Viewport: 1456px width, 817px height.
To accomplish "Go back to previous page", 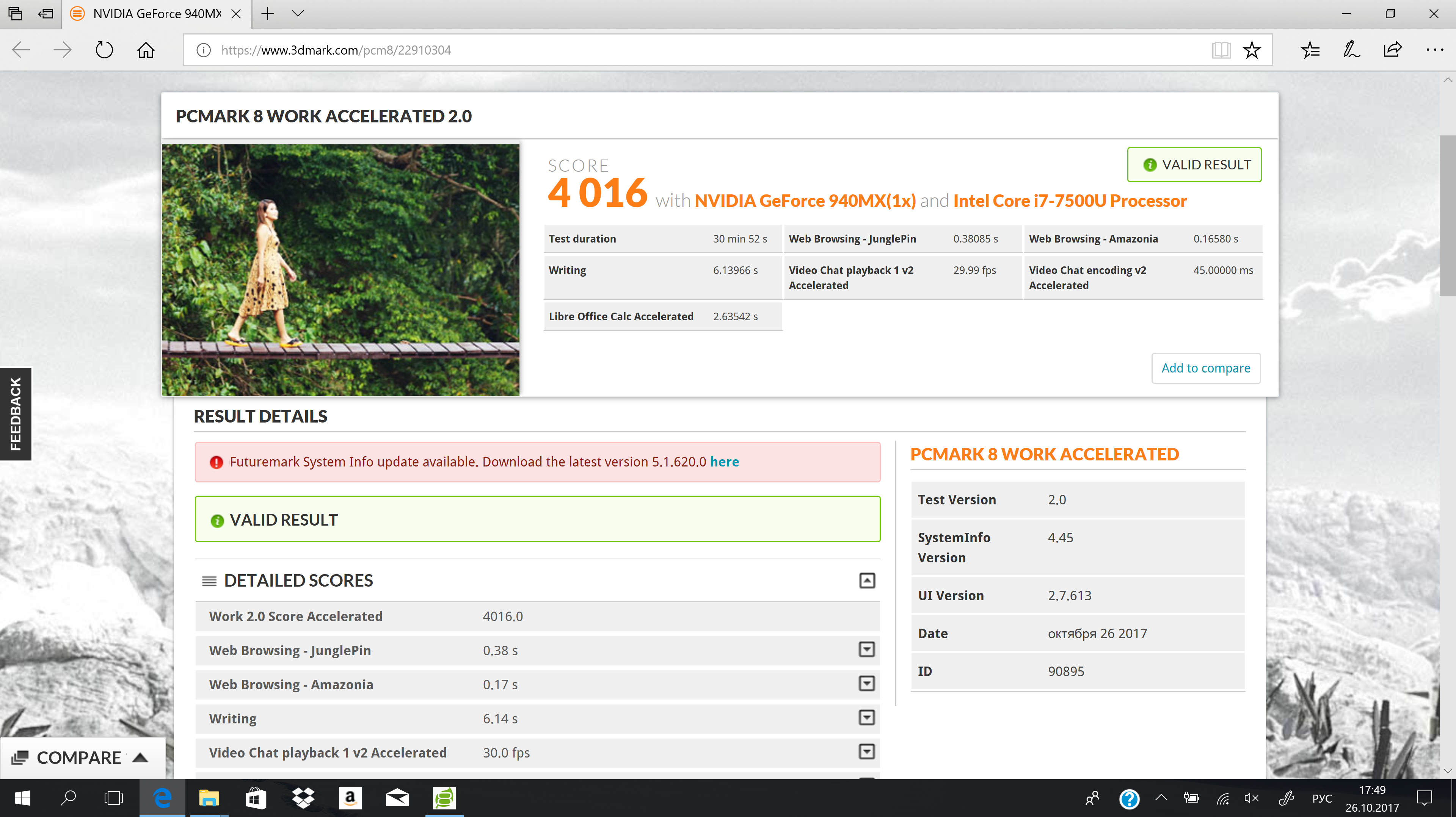I will [x=21, y=50].
